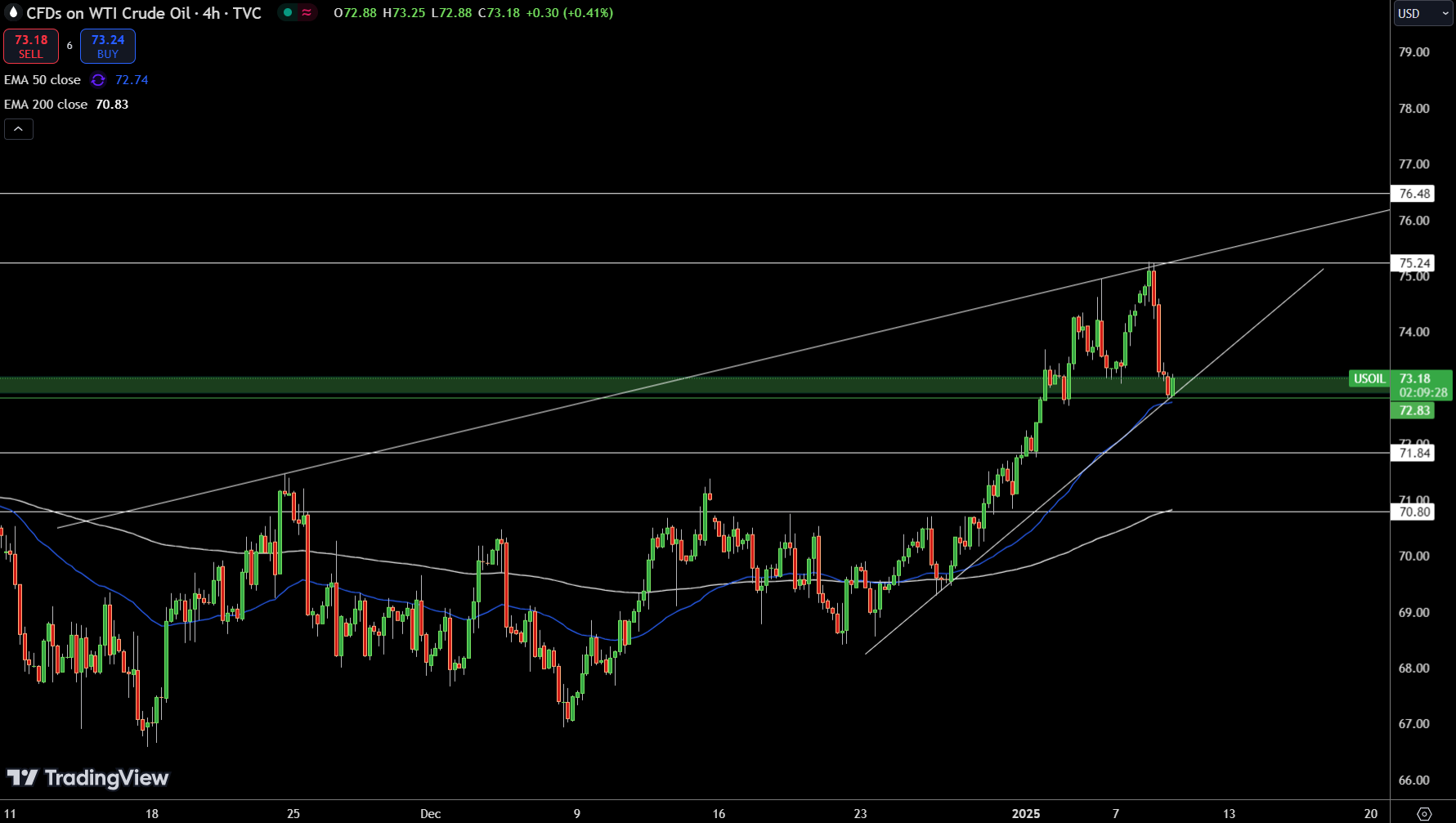Click the USOIL current price tag

(1369, 378)
